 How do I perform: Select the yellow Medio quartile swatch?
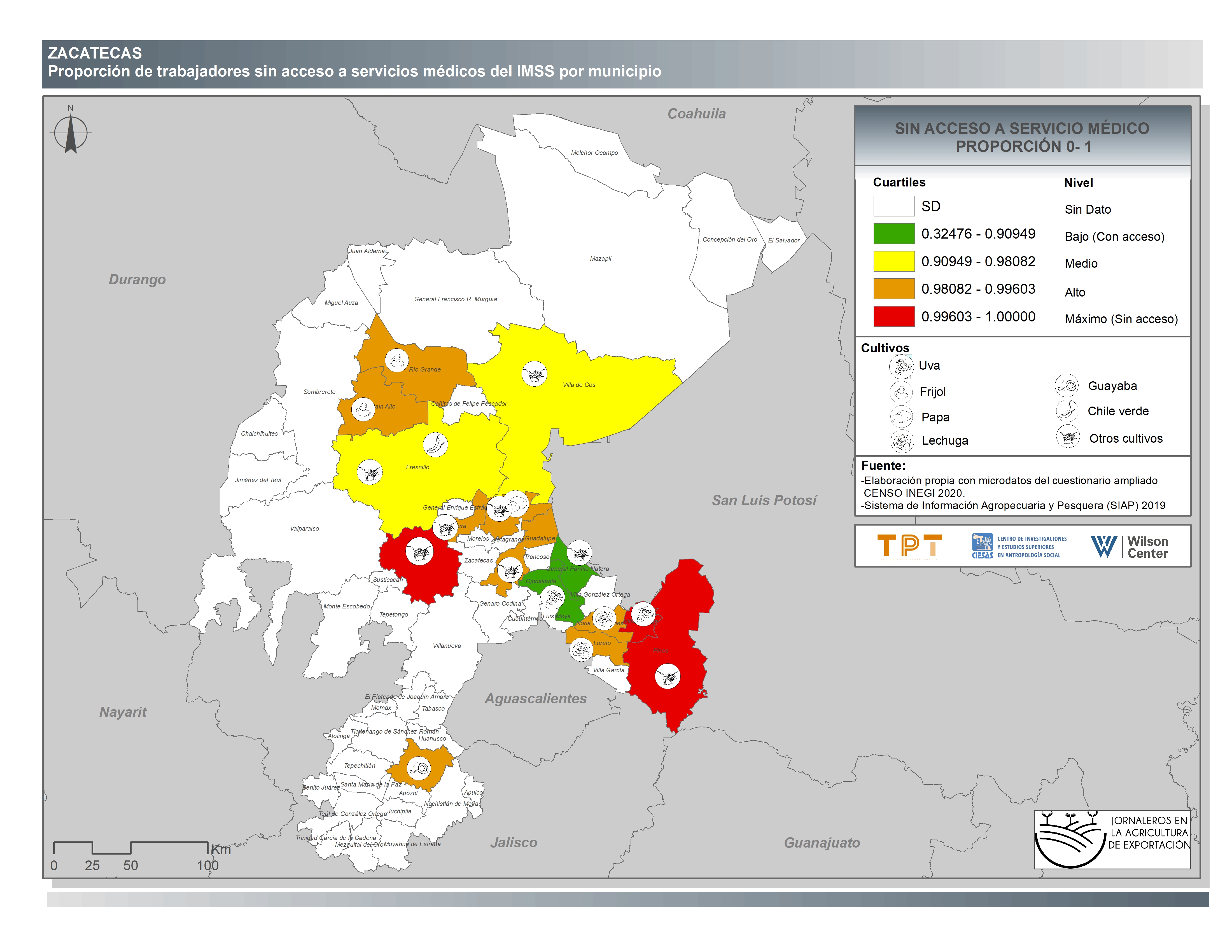coord(893,262)
